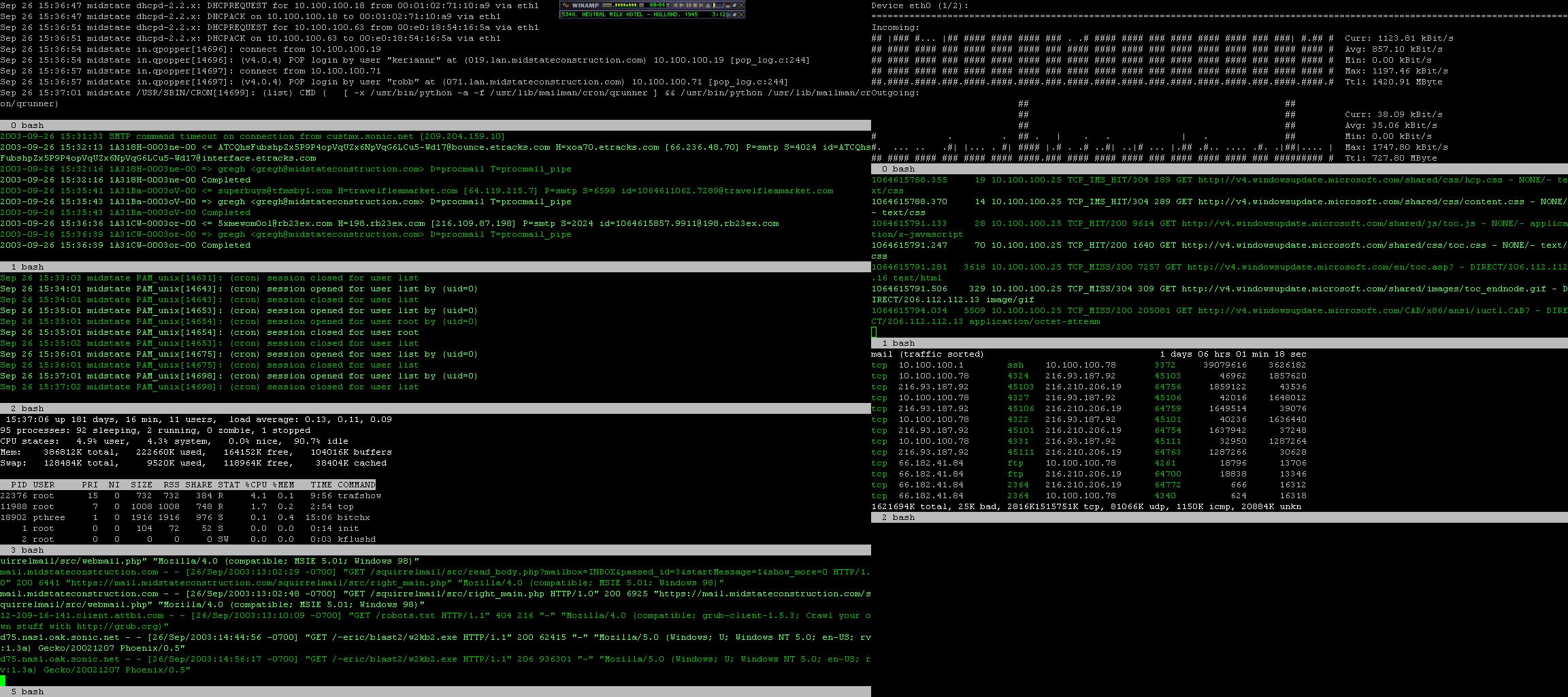Click incoming 'Curr: 1123.81 kBit/s' value
Screen dimensions: 1568x697
1399,38
